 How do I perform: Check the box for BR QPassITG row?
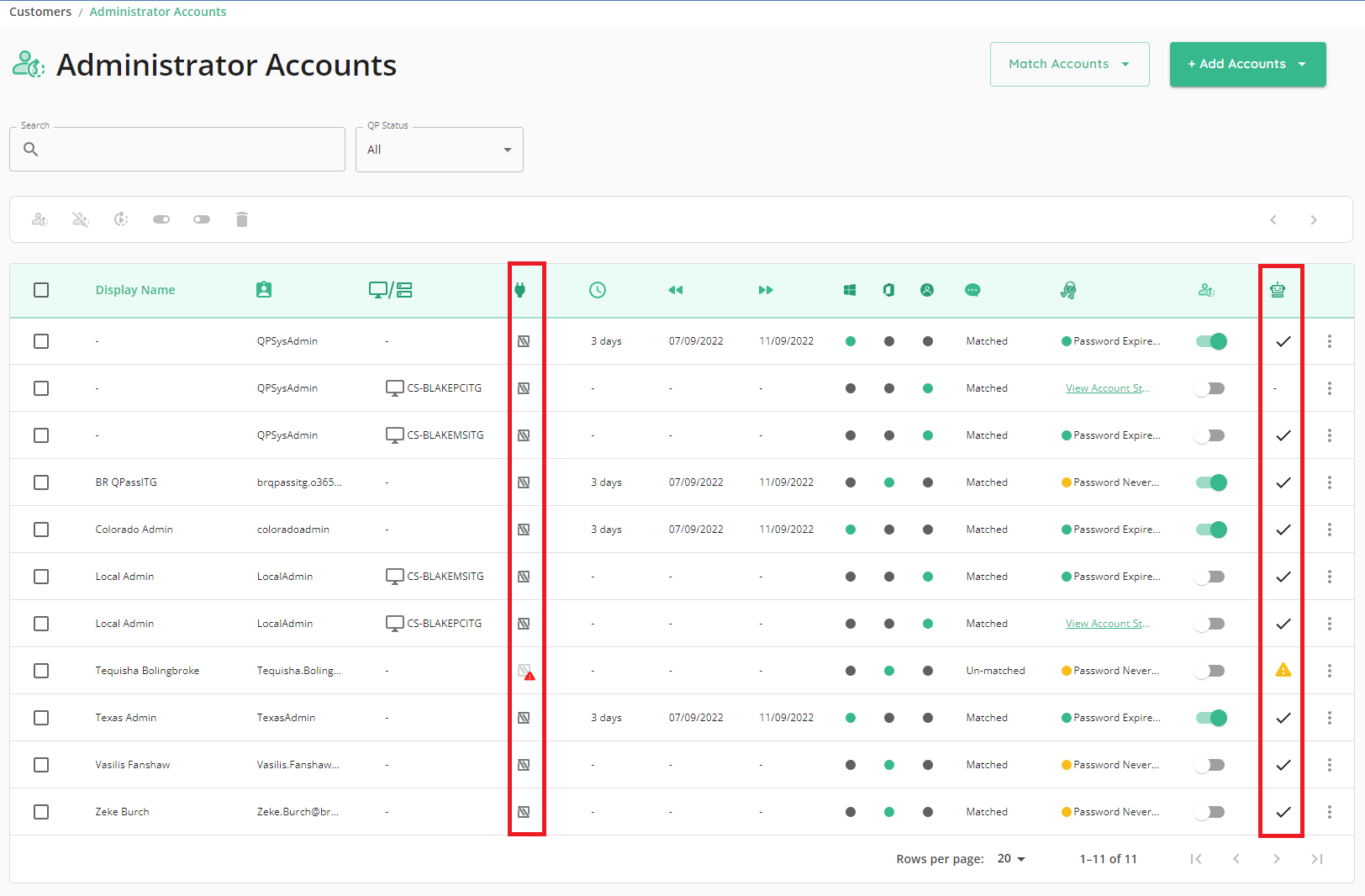[x=41, y=482]
